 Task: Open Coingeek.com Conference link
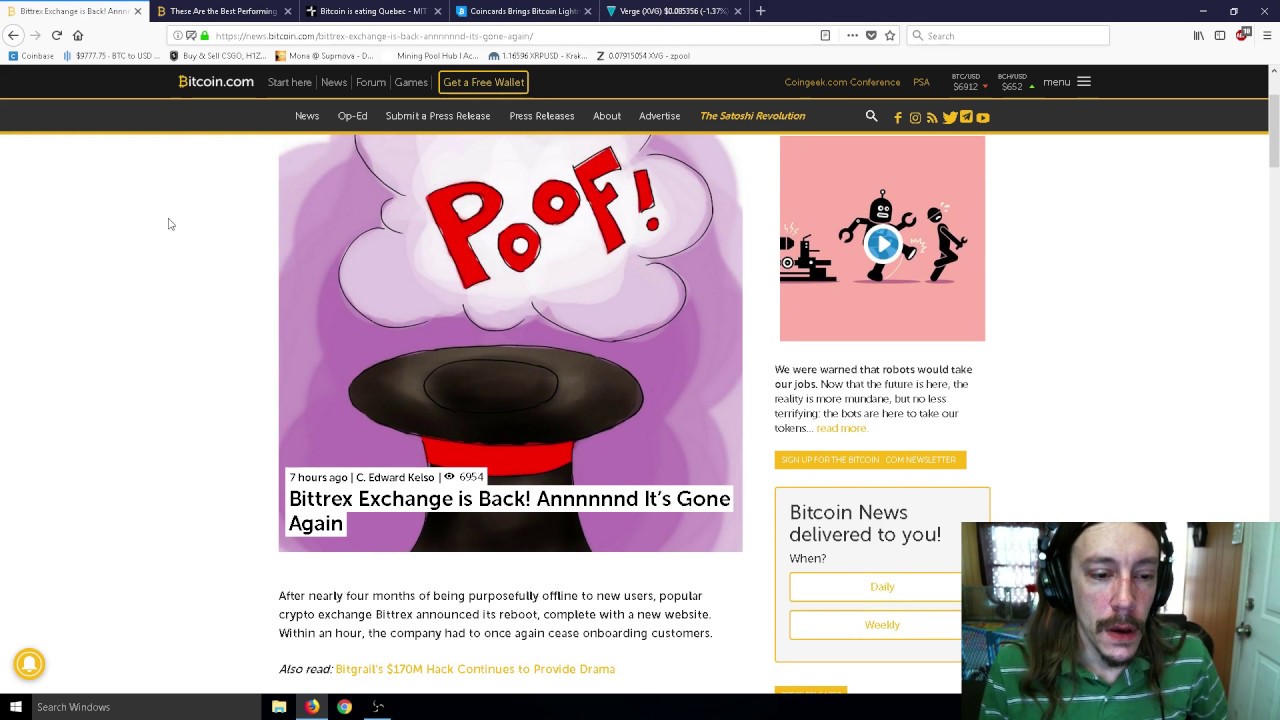tap(842, 82)
